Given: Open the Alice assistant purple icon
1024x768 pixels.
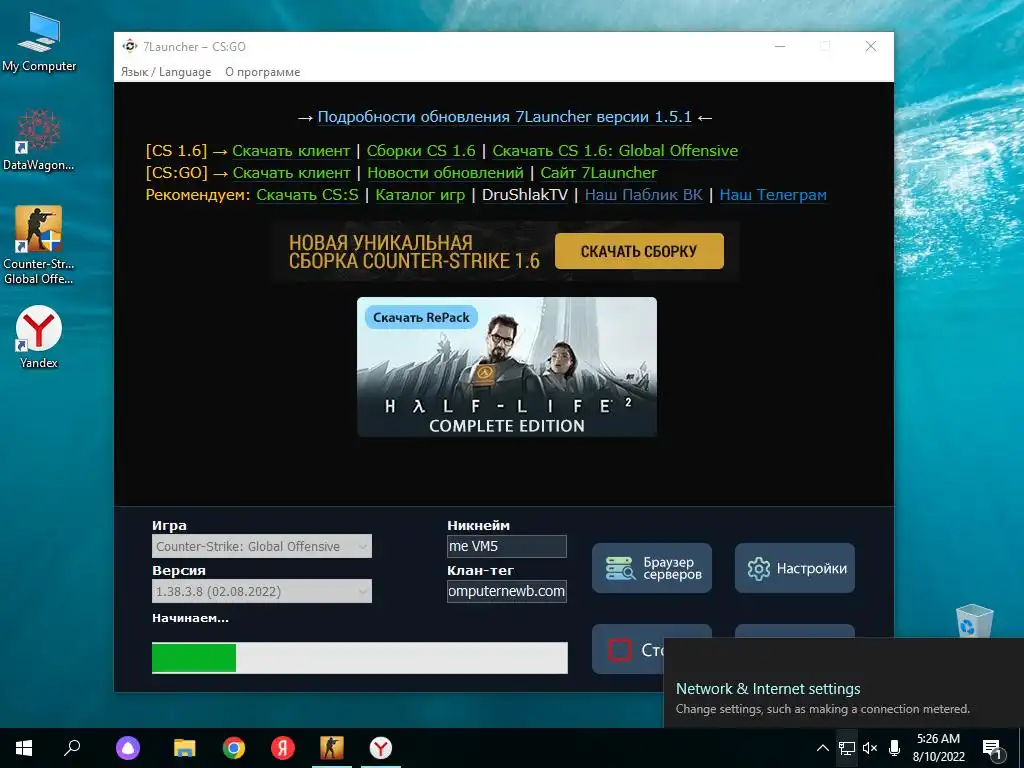Looking at the screenshot, I should click(x=128, y=748).
